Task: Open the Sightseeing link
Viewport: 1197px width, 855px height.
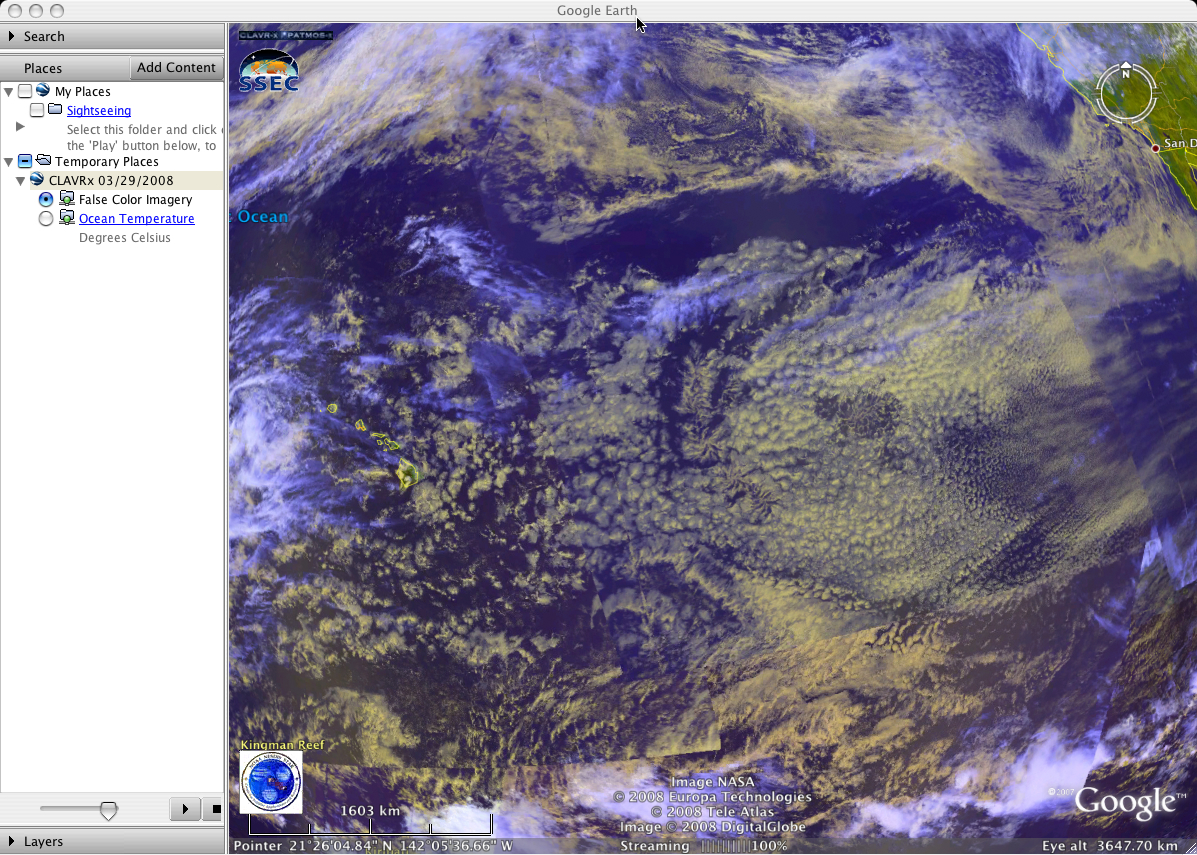Action: (98, 111)
